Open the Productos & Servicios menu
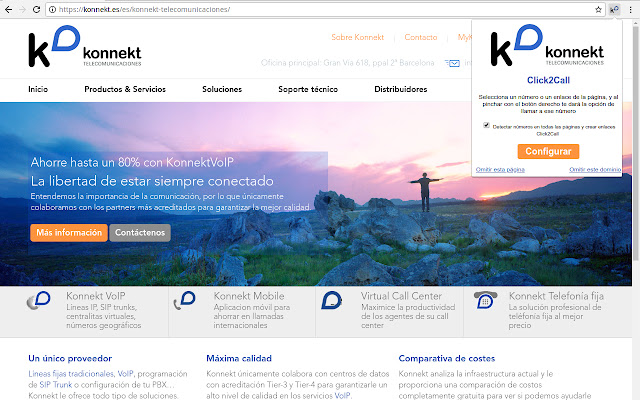This screenshot has height=400, width=640. 125,89
